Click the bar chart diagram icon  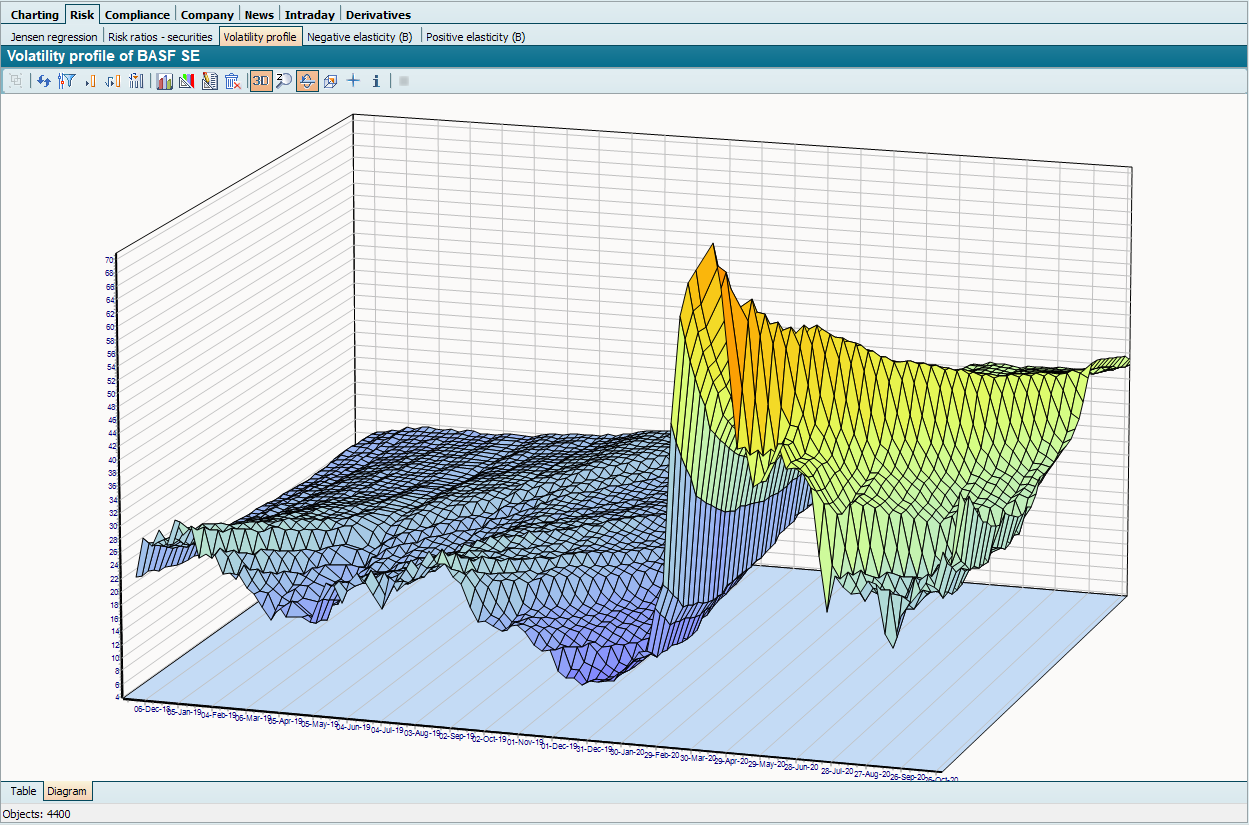pyautogui.click(x=164, y=81)
